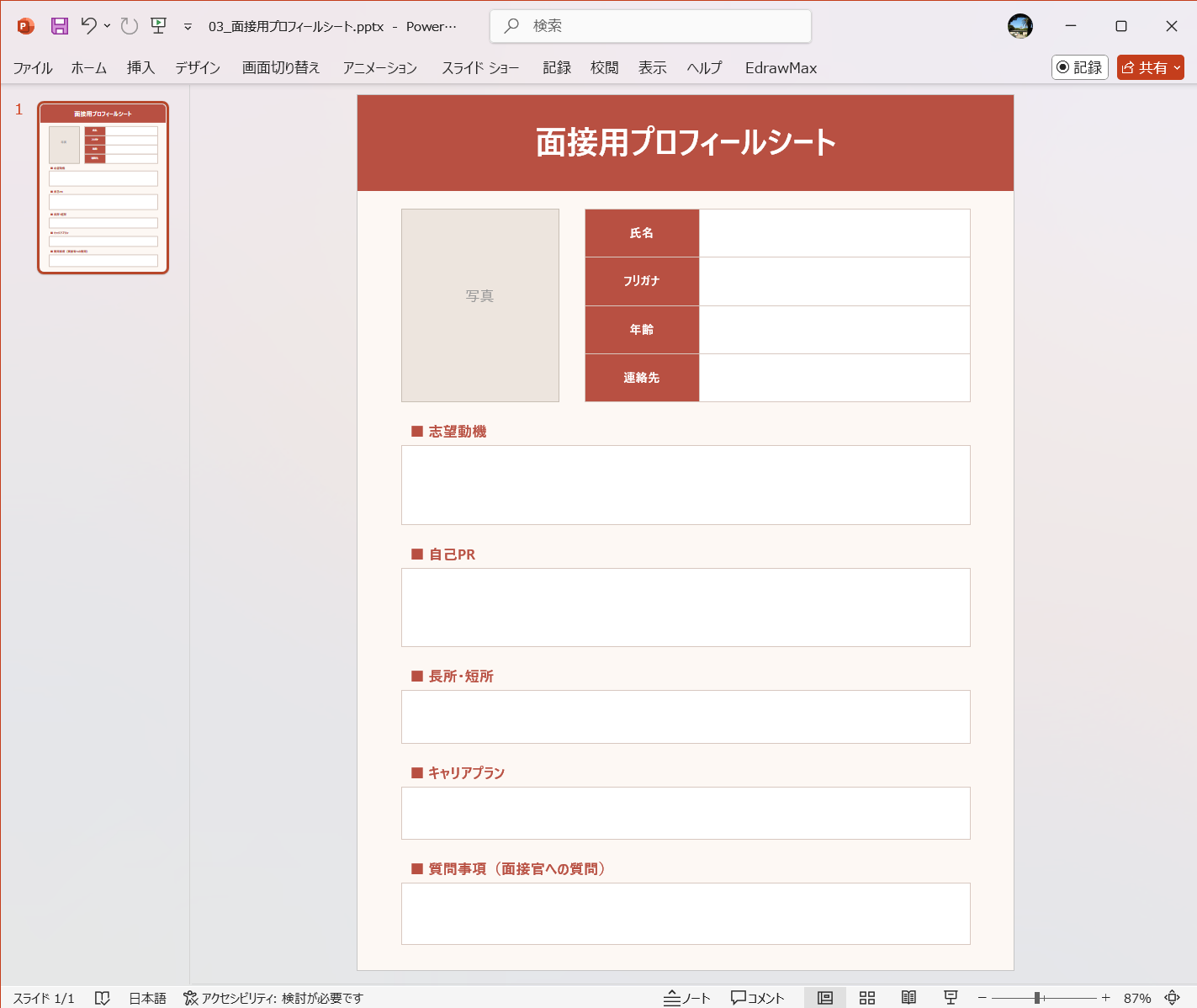Screen dimensions: 1197x1008
Task: Start slideshow from the quick access toolbar icon
Action: 158,25
